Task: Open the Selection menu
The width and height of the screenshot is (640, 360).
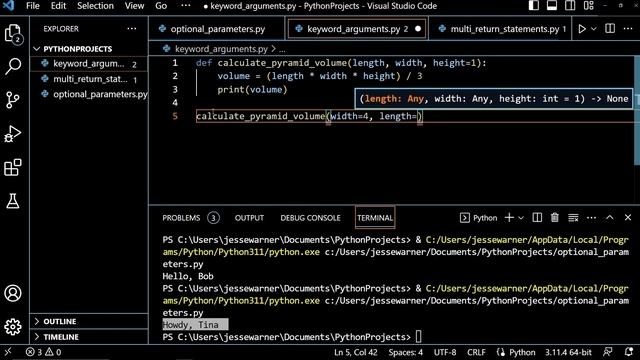Action: [x=96, y=6]
